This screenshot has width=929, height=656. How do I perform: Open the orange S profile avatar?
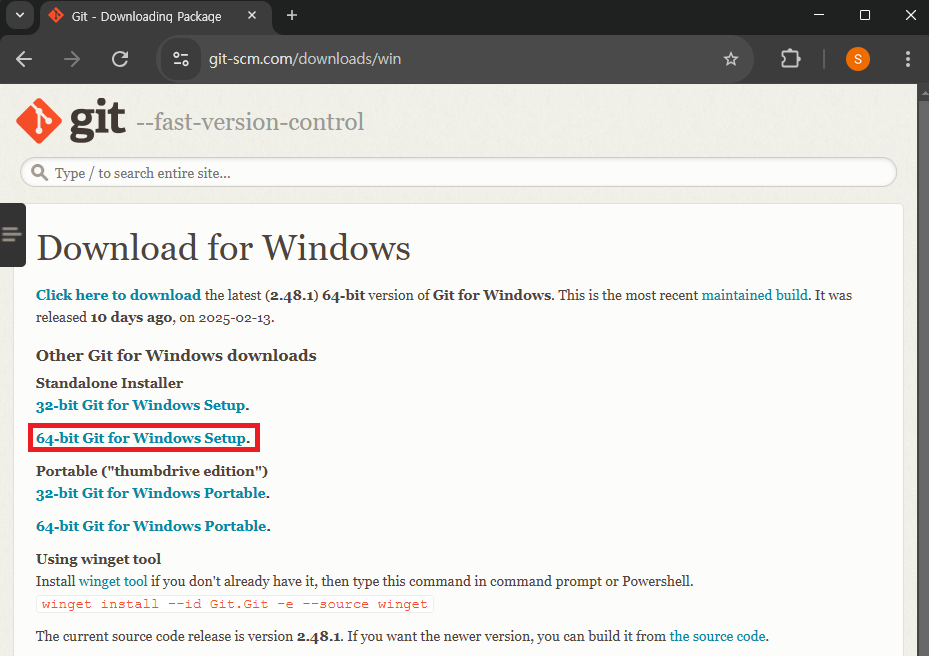point(857,59)
